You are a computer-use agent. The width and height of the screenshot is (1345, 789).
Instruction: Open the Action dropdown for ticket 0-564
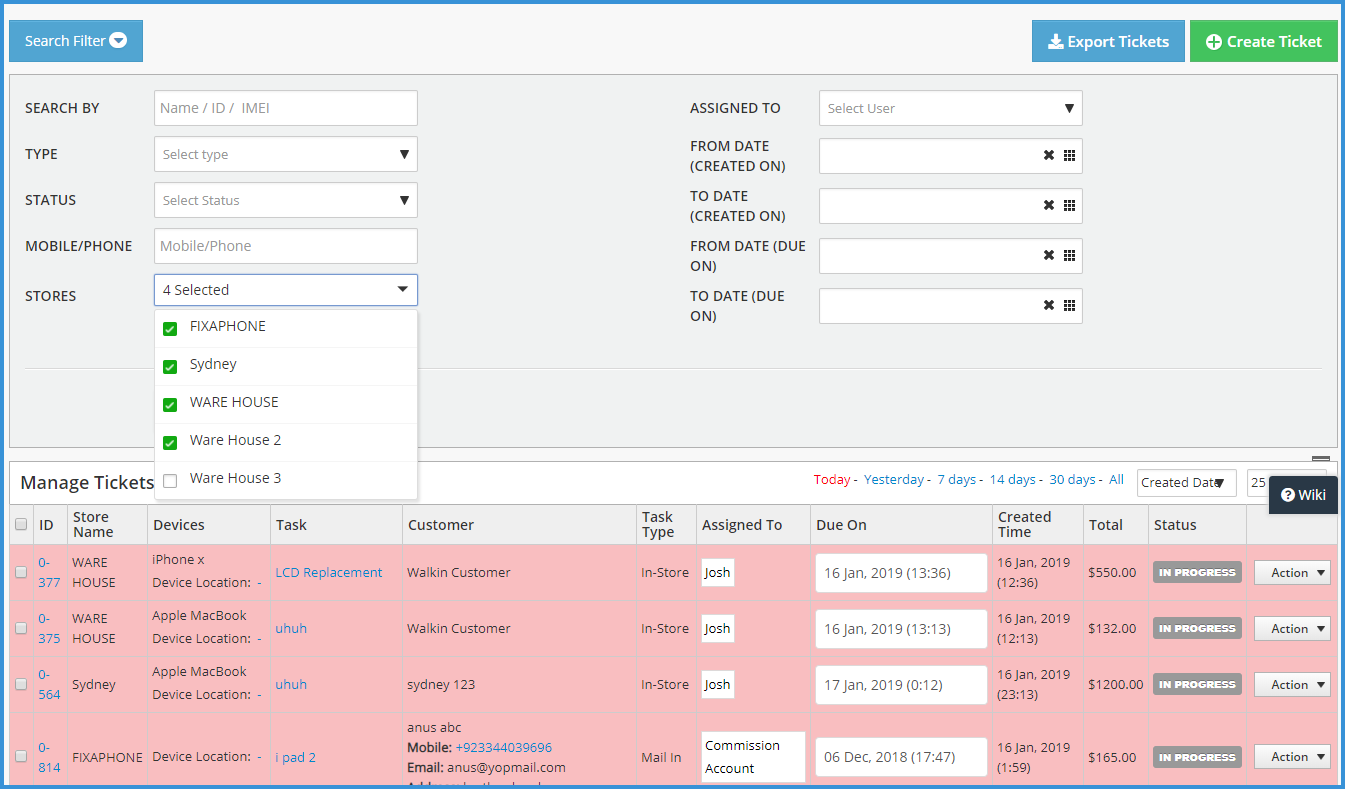1292,685
